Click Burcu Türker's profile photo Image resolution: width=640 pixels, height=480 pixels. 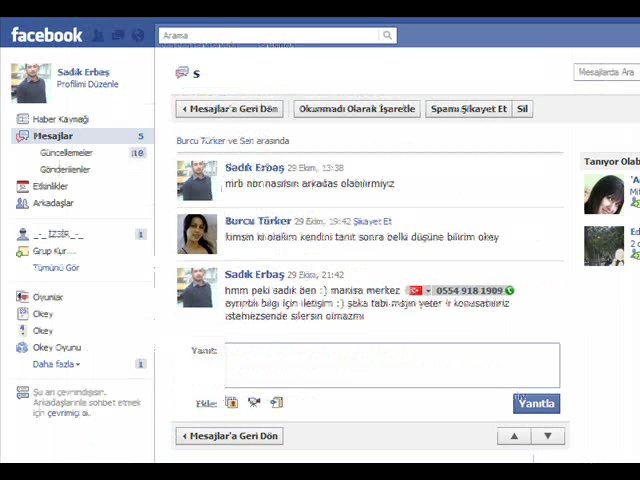[197, 234]
